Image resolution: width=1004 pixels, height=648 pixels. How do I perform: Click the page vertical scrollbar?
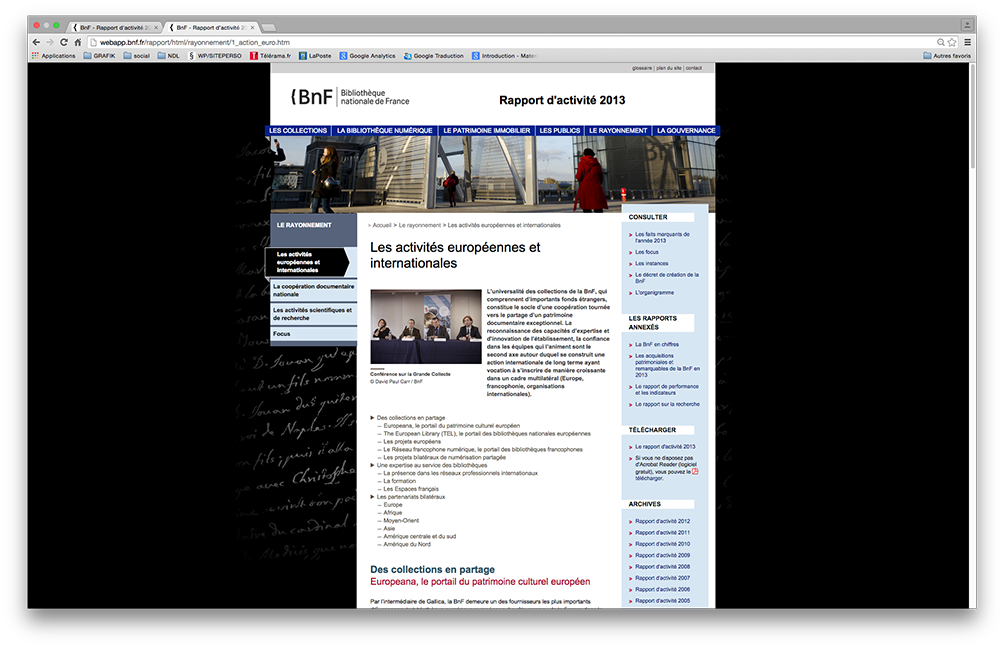(x=973, y=115)
